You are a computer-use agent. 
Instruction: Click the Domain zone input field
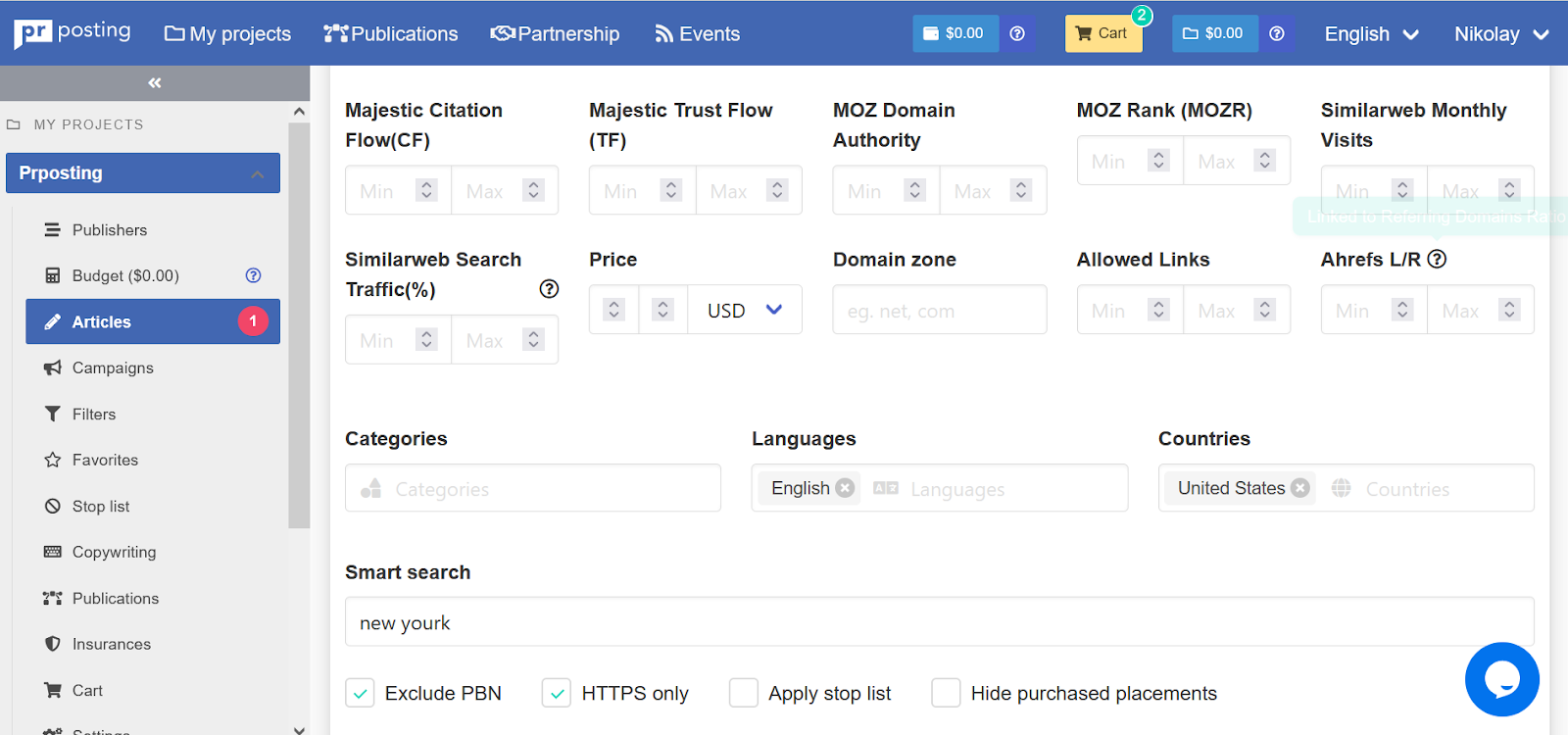(x=940, y=310)
